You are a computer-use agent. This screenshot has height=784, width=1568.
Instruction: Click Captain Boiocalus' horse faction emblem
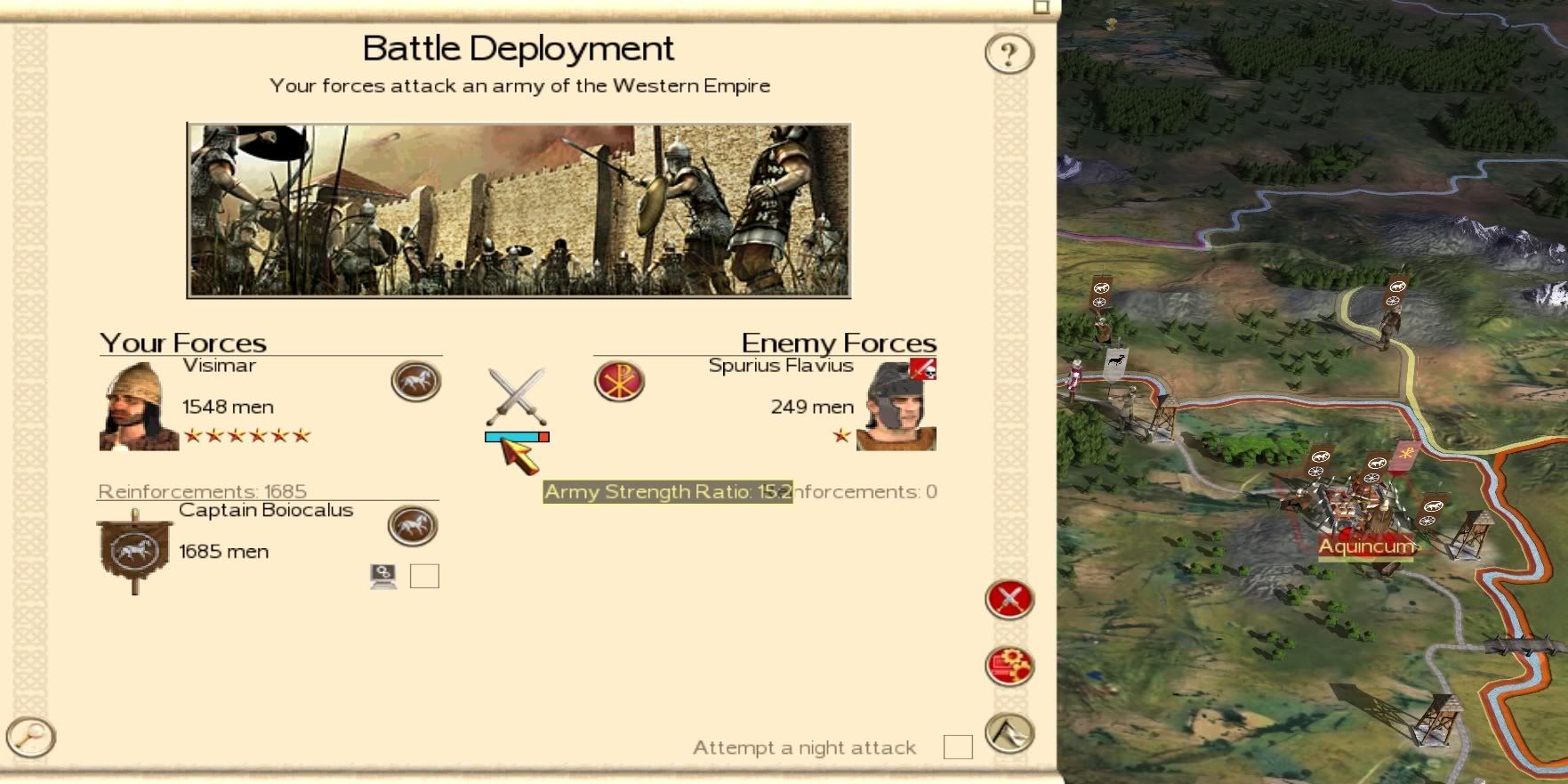[x=413, y=525]
